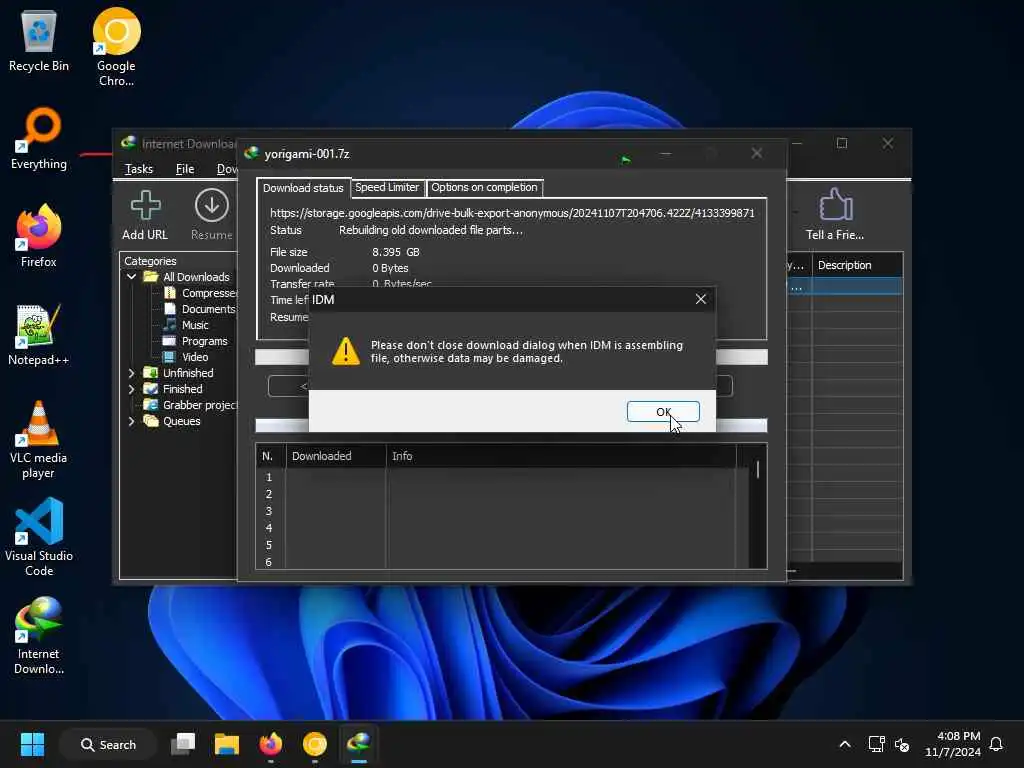Open the Firefox desktop shortcut
The height and width of the screenshot is (768, 1024).
pos(39,236)
